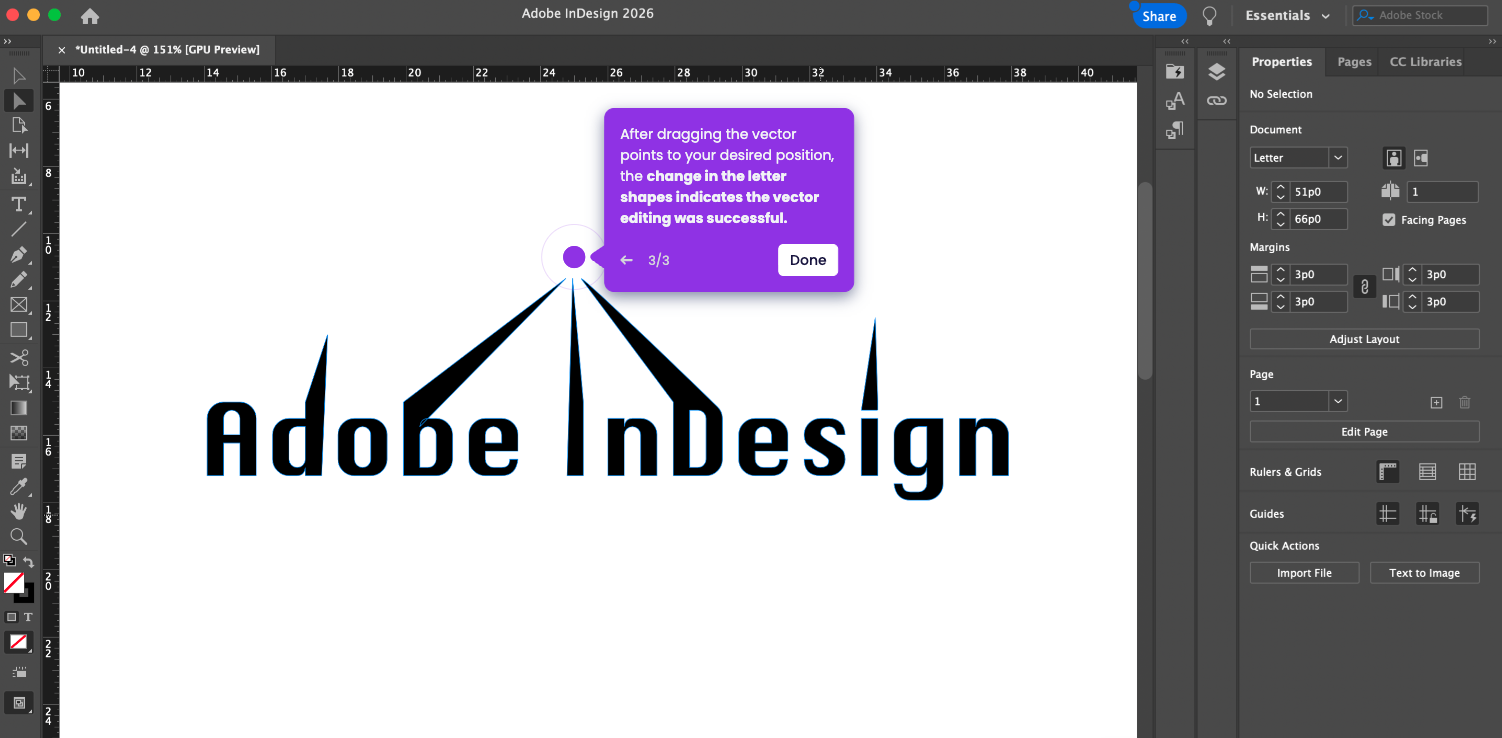Toggle the margins link chain button

[1364, 287]
